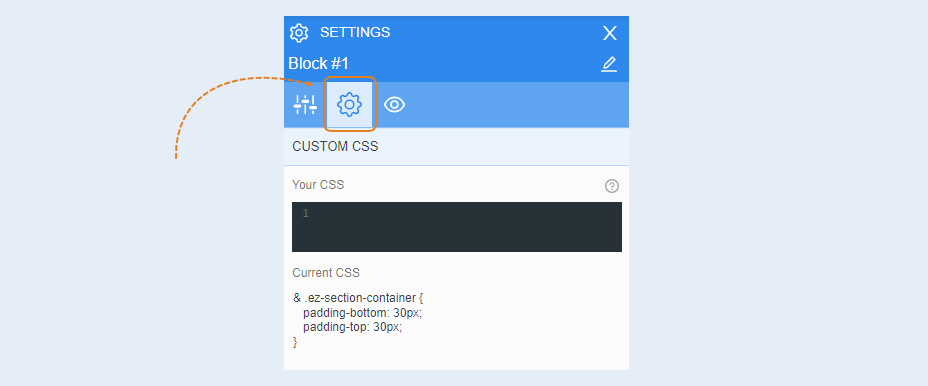This screenshot has width=928, height=386.
Task: Collapse the CUSTOM CSS section header
Action: coord(456,146)
